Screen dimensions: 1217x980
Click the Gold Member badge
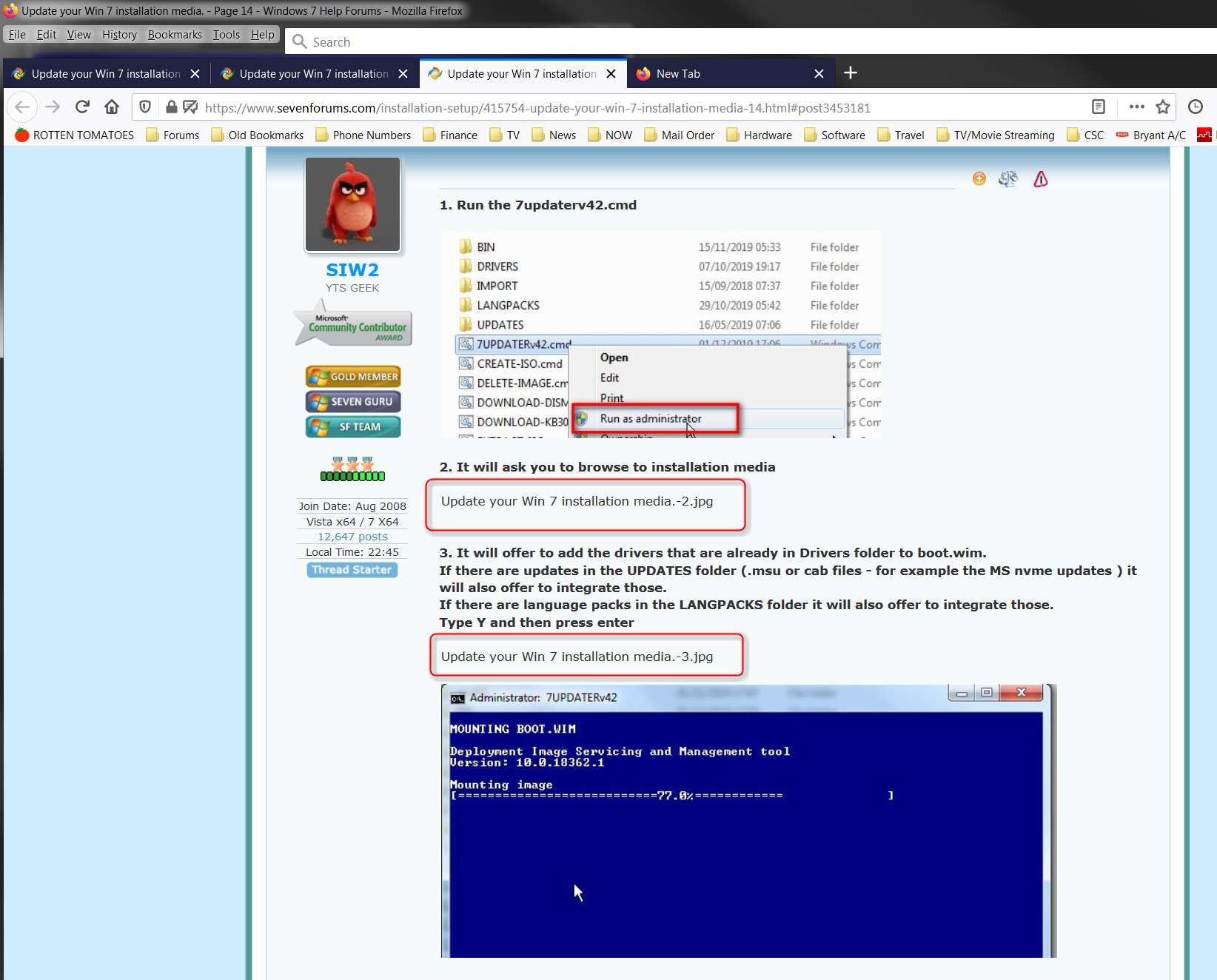(x=353, y=377)
